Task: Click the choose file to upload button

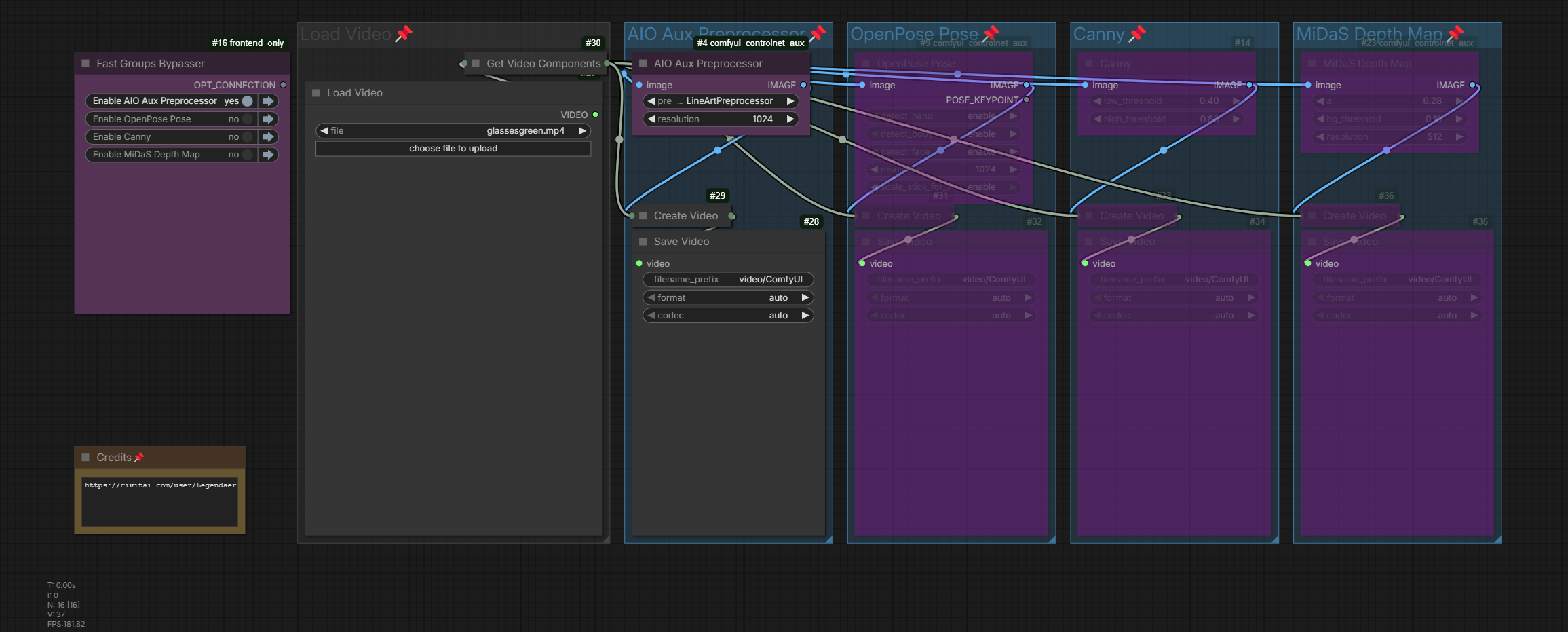Action: (453, 149)
